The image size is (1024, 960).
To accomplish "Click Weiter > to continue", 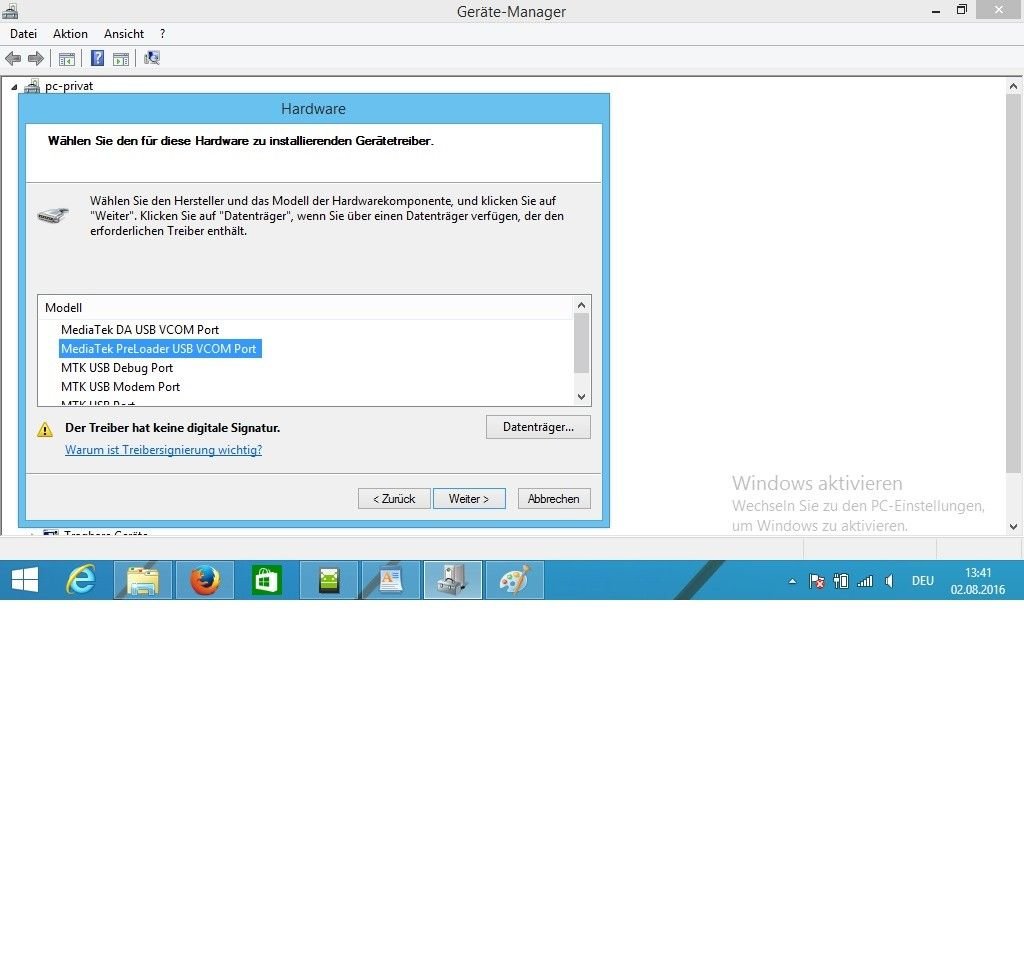I will click(469, 499).
